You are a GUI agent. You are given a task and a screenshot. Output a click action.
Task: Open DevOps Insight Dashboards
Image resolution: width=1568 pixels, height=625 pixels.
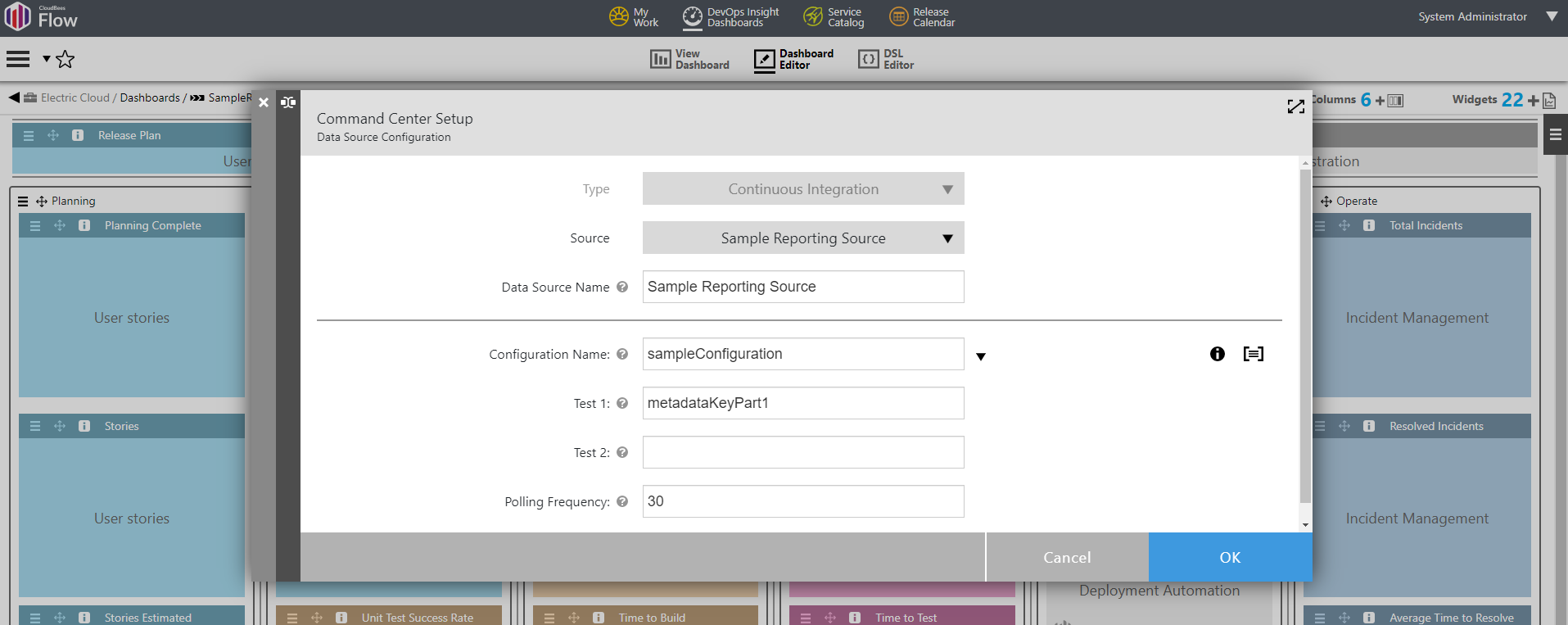[x=731, y=17]
